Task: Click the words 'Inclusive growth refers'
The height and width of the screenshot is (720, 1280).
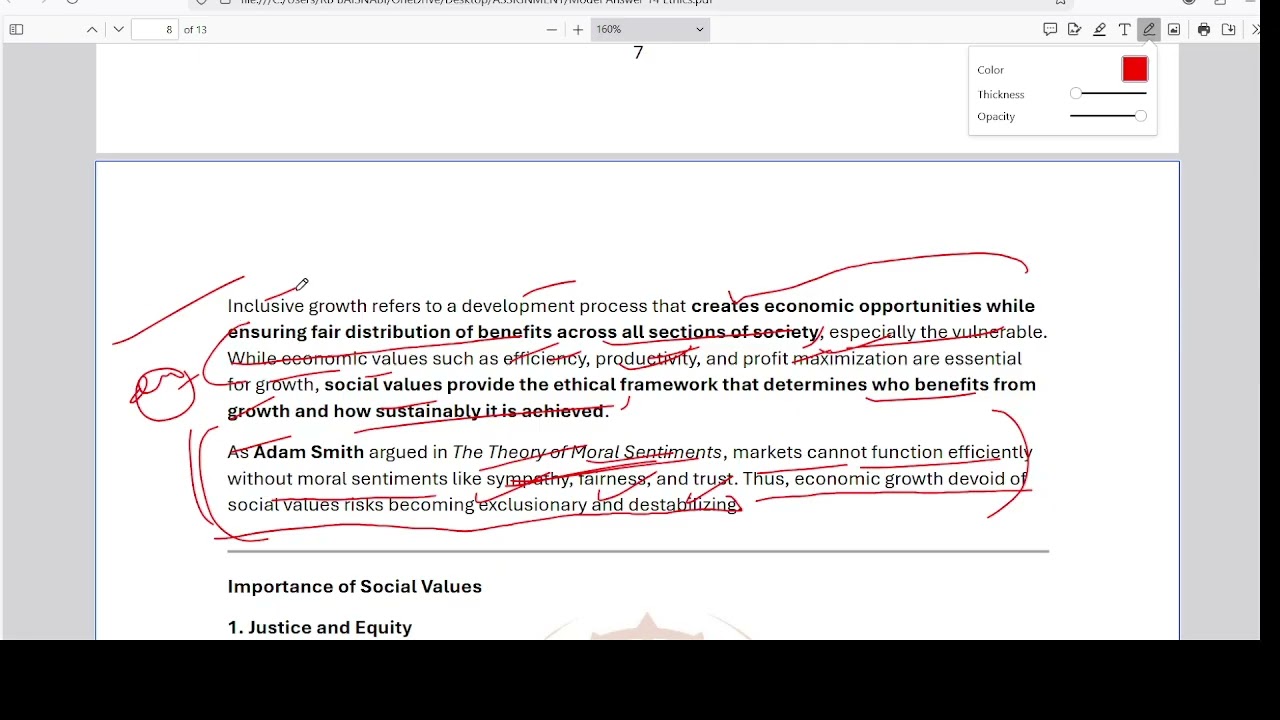Action: [x=311, y=306]
